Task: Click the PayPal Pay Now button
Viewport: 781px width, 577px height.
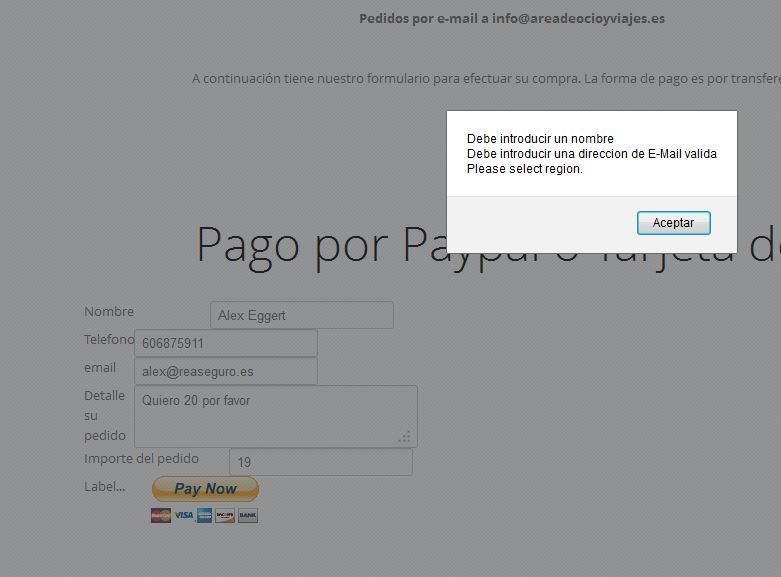Action: pyautogui.click(x=205, y=489)
